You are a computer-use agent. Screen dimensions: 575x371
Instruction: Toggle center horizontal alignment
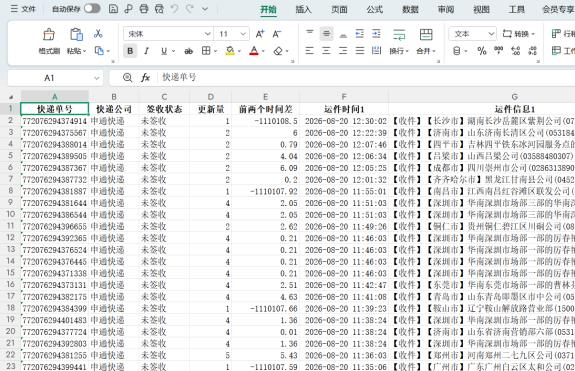(326, 51)
